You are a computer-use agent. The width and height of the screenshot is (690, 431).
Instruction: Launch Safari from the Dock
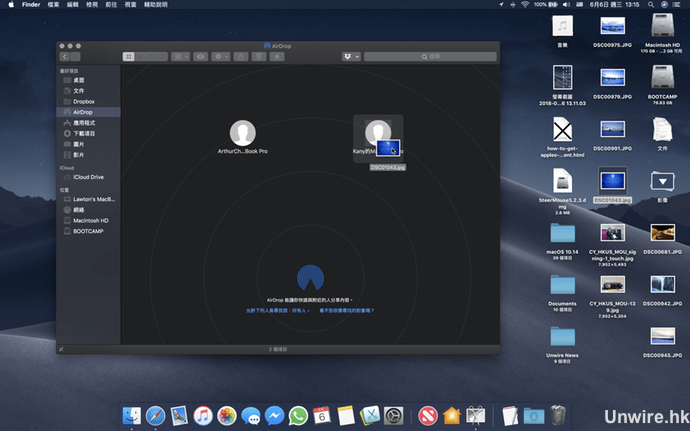[x=155, y=415]
